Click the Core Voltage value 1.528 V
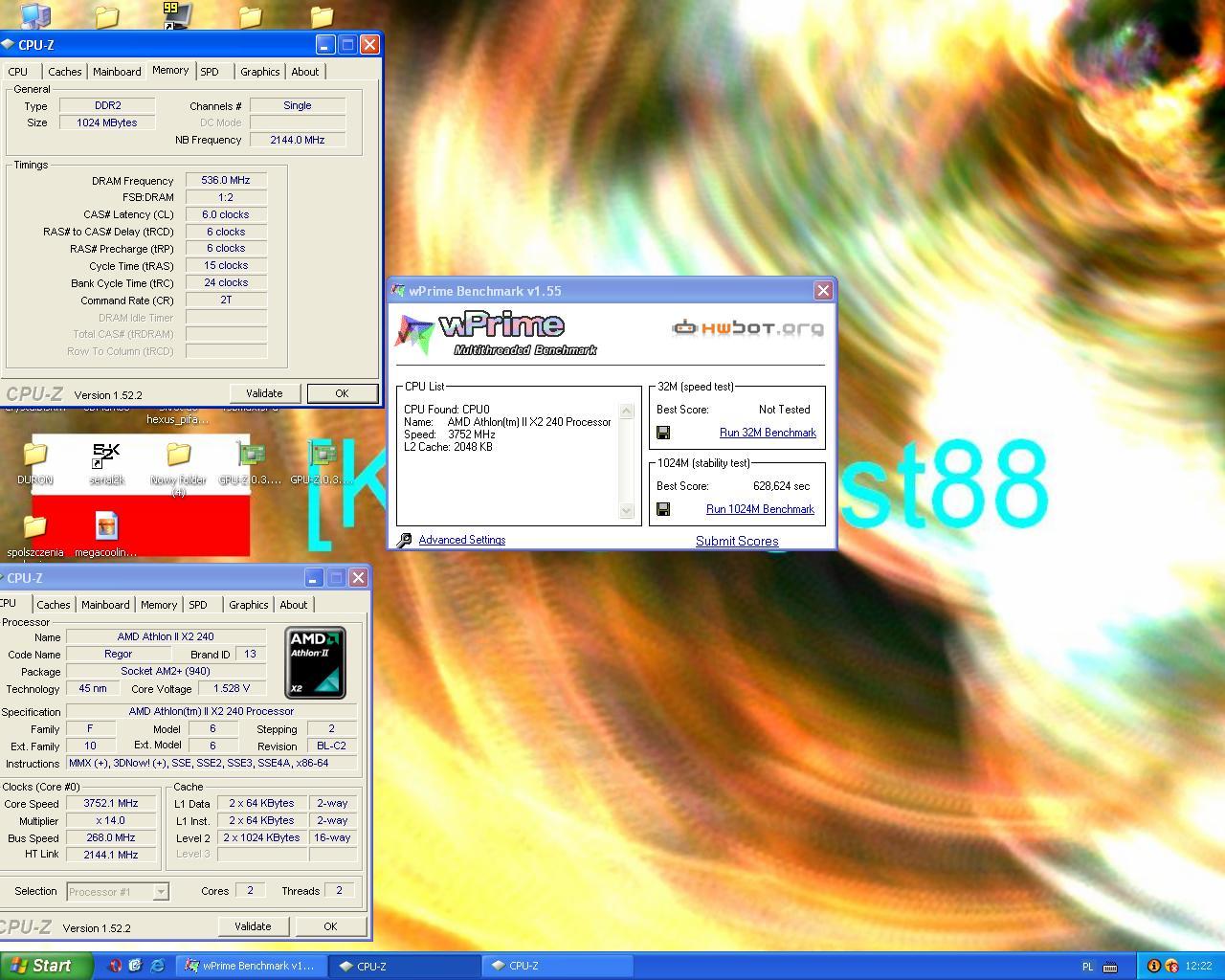The image size is (1225, 980). (233, 688)
